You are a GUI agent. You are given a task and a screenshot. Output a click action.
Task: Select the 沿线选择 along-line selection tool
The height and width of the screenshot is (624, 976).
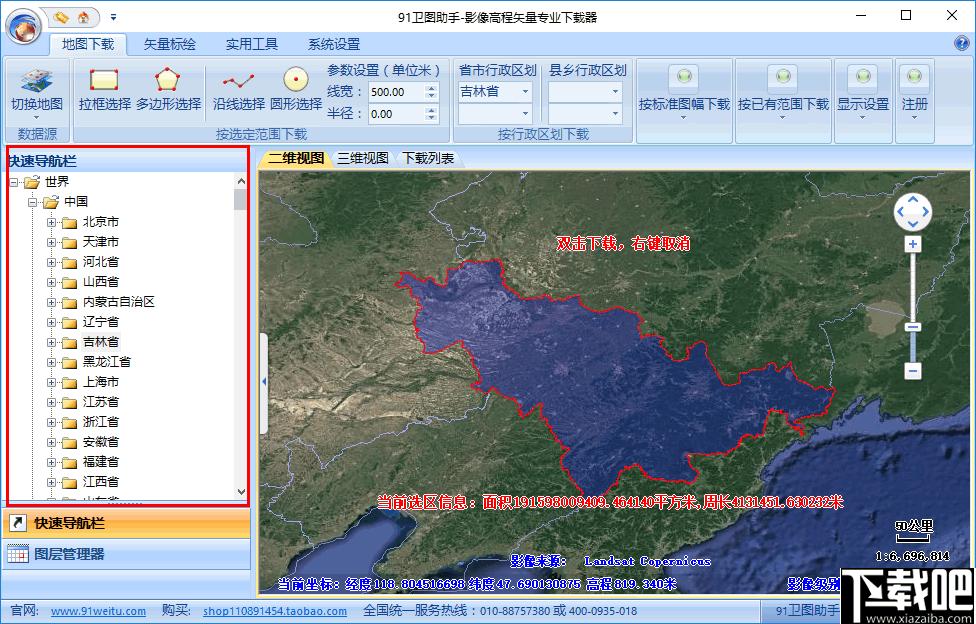tap(238, 91)
